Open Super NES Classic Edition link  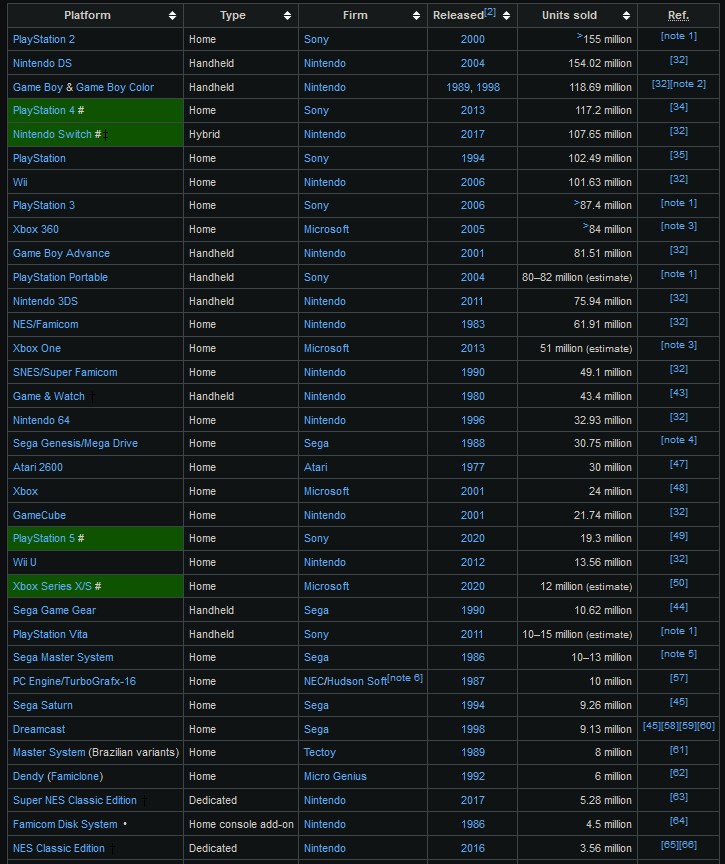pyautogui.click(x=74, y=801)
